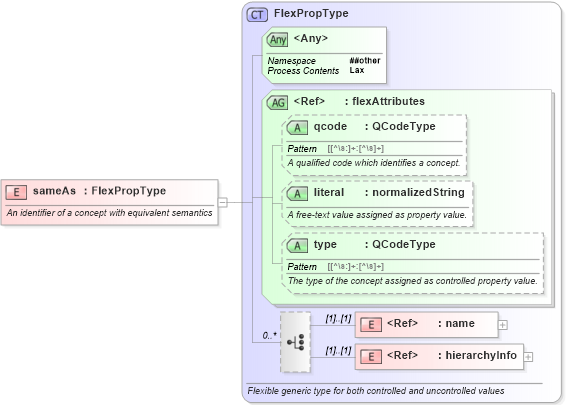Click the A icon next to qcode

click(x=297, y=127)
